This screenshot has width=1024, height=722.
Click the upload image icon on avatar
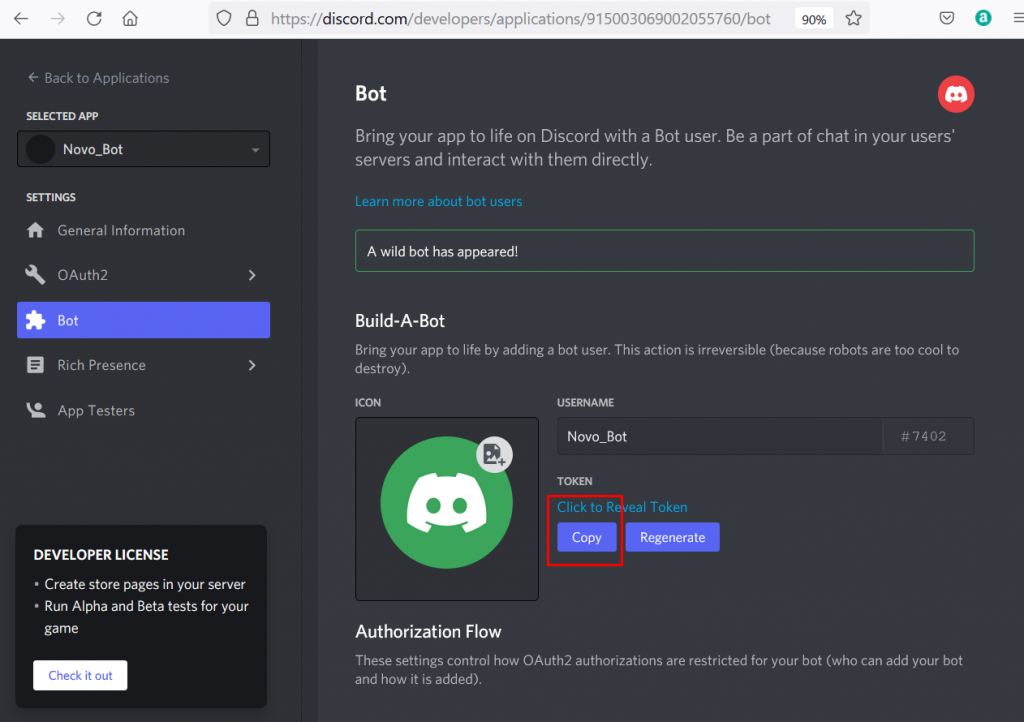[494, 454]
